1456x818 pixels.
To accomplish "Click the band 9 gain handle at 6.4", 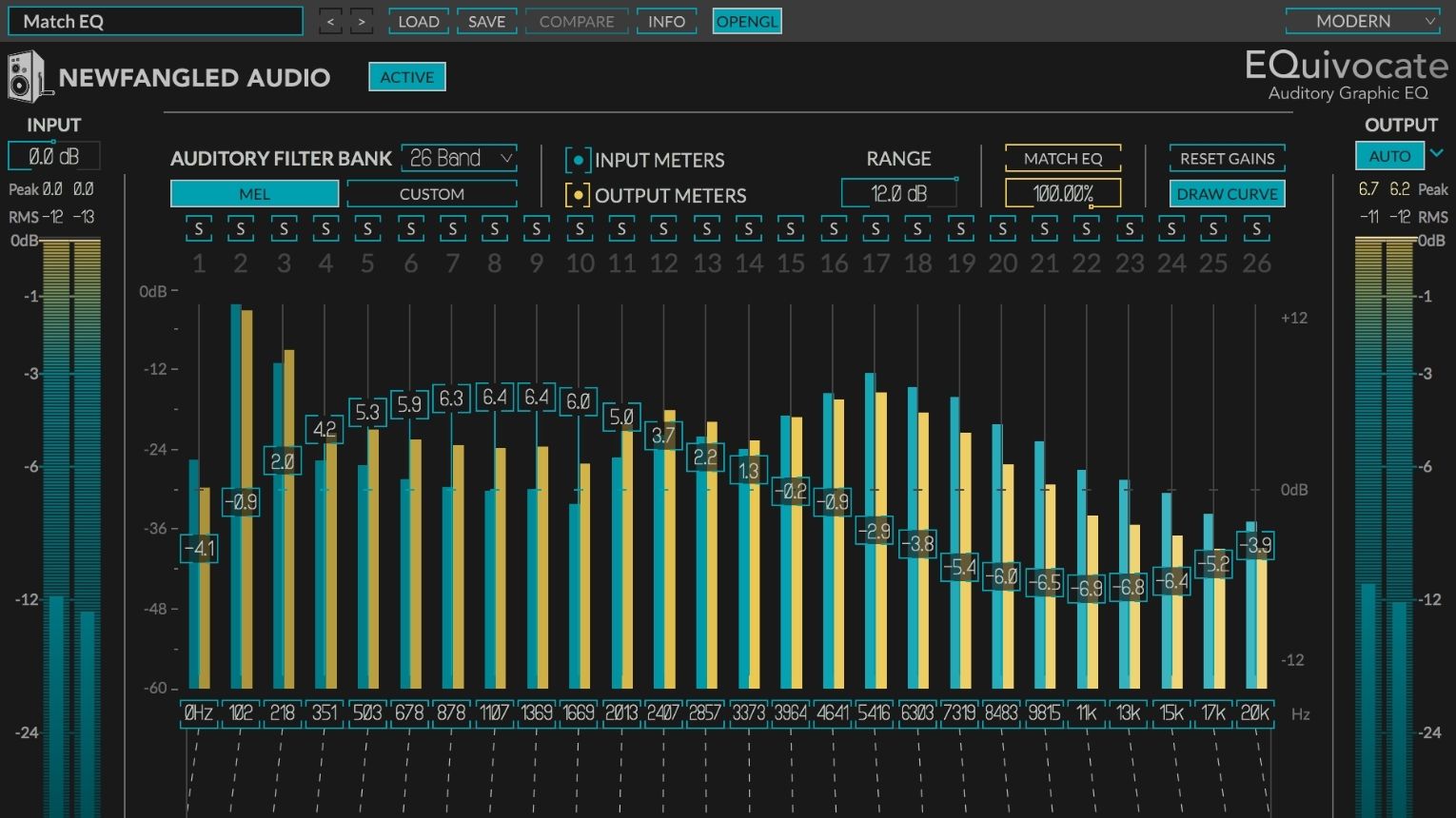I will (x=537, y=397).
